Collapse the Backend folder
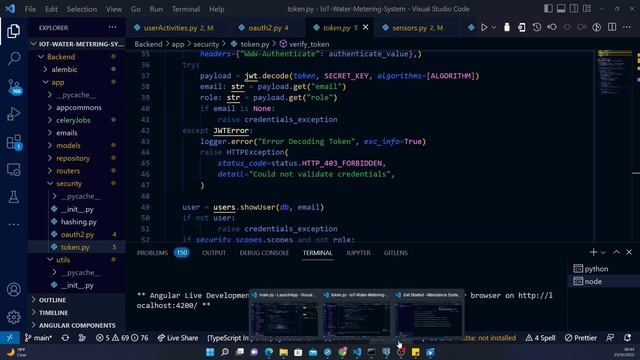 click(61, 57)
